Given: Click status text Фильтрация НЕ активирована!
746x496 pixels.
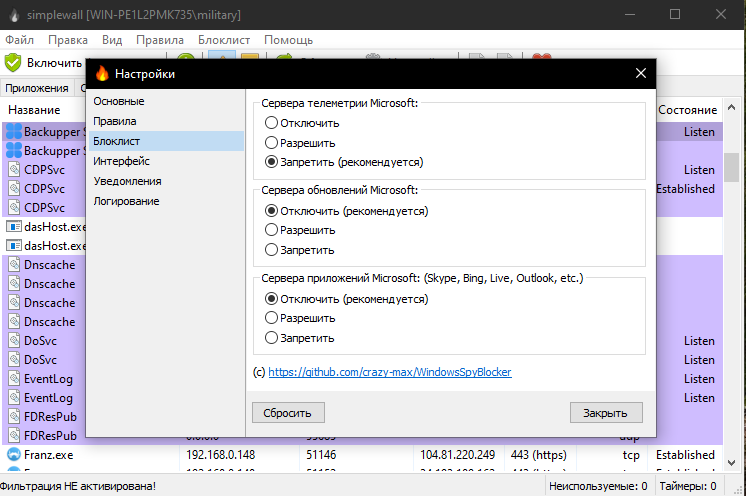Looking at the screenshot, I should click(78, 486).
